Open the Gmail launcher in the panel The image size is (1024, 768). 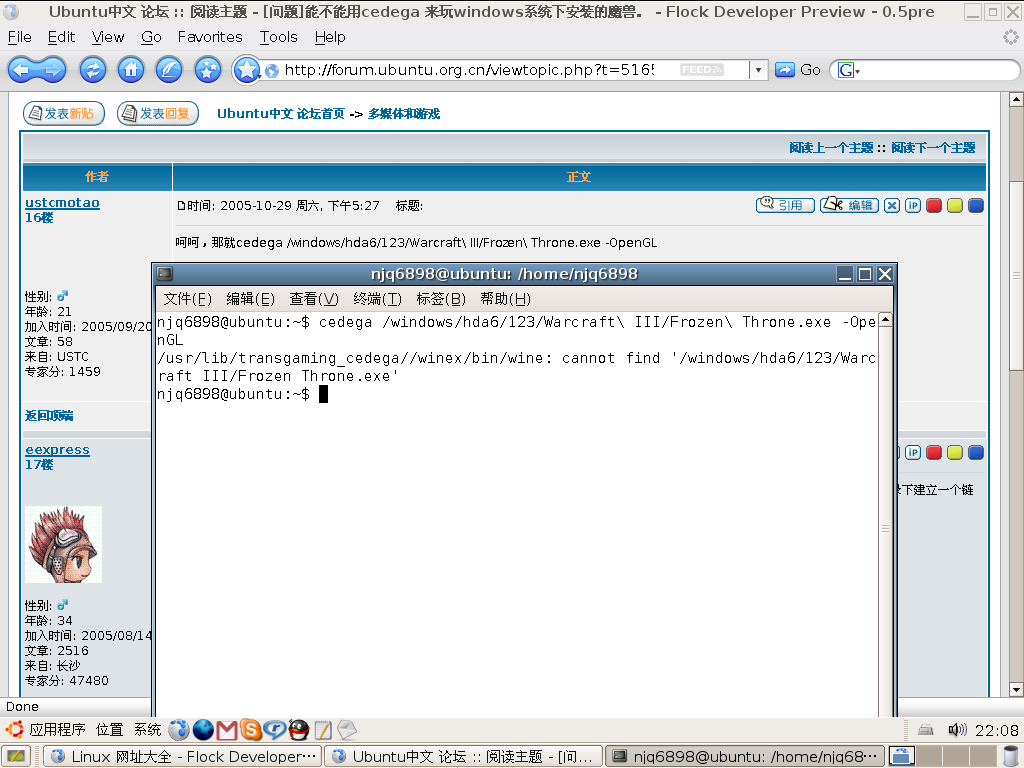point(227,730)
